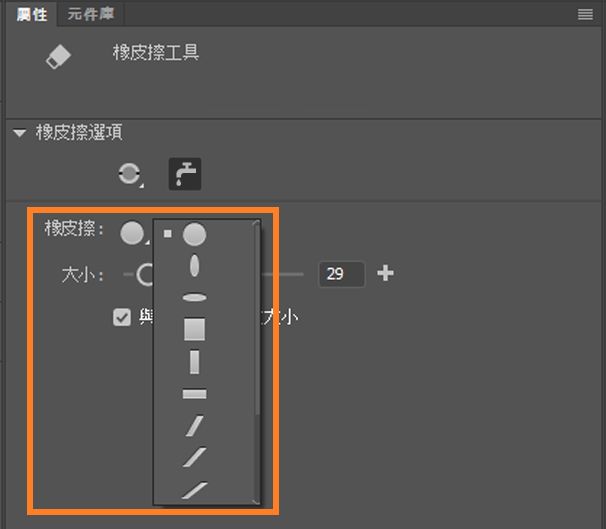Click the size slider handle
The image size is (606, 529).
145,275
